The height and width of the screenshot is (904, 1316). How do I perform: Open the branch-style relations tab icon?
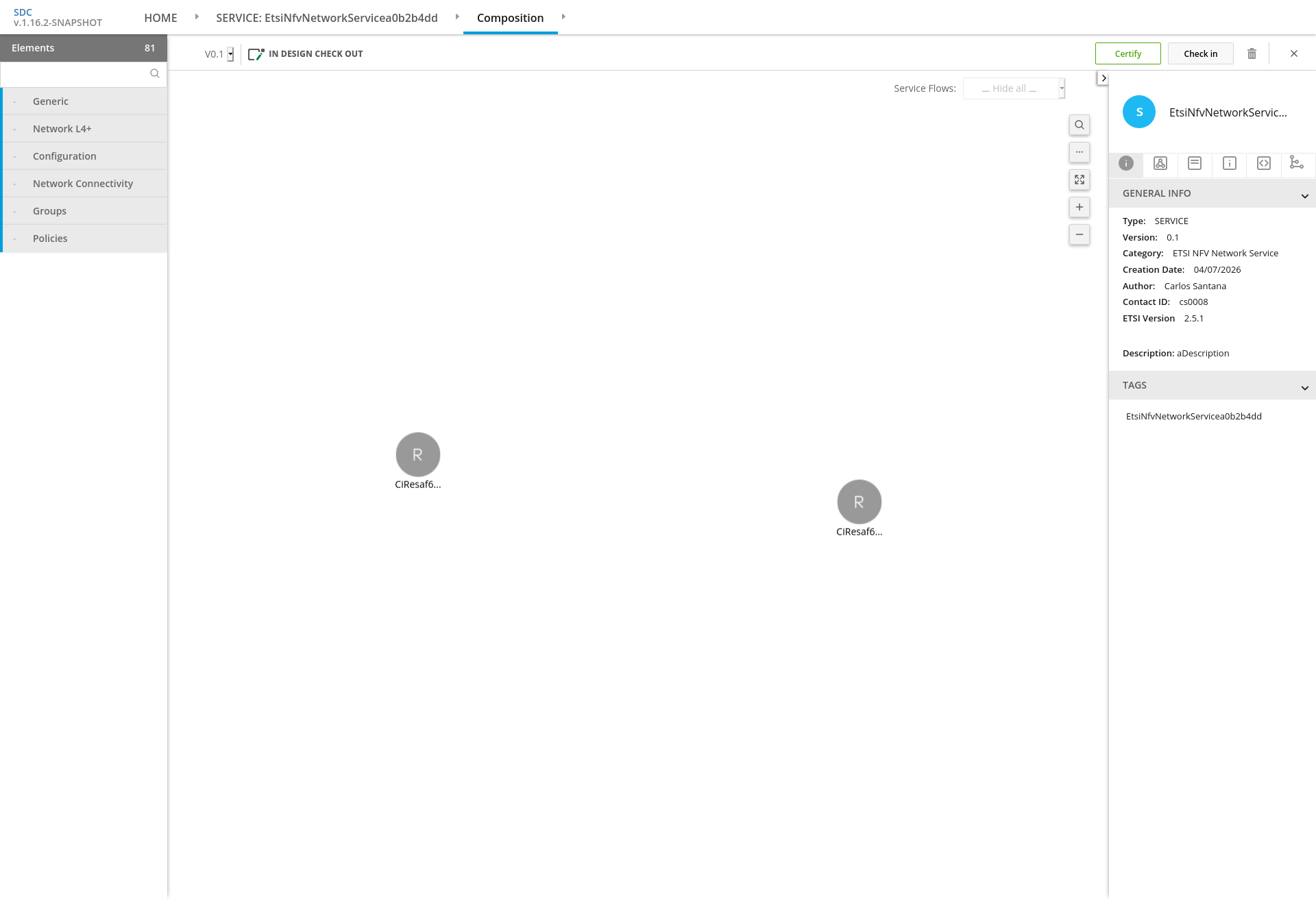pos(1296,163)
